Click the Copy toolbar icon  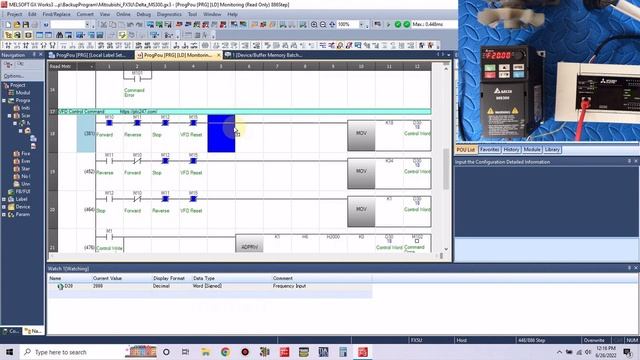point(113,25)
